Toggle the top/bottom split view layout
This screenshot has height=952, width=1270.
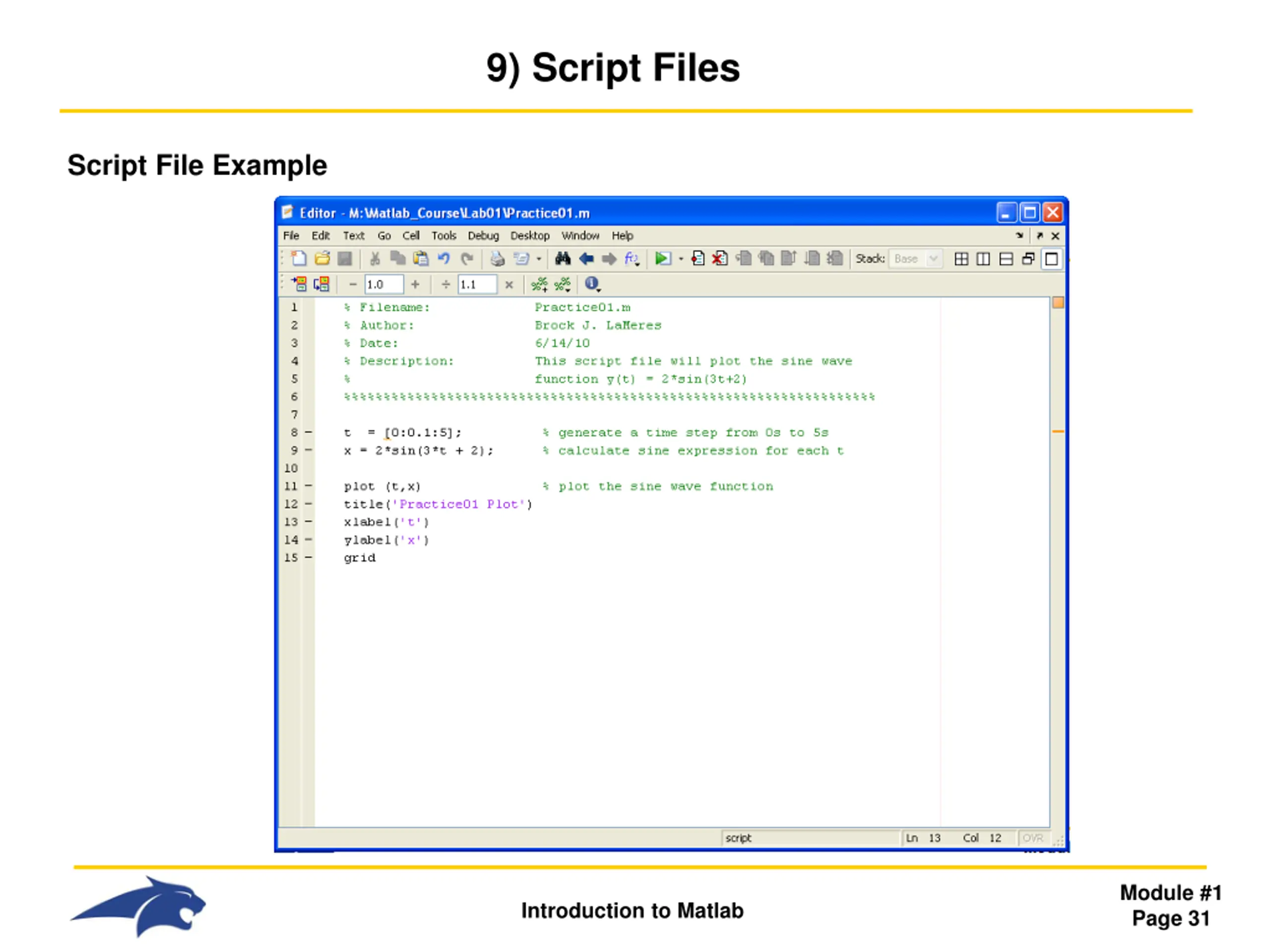(x=1006, y=259)
